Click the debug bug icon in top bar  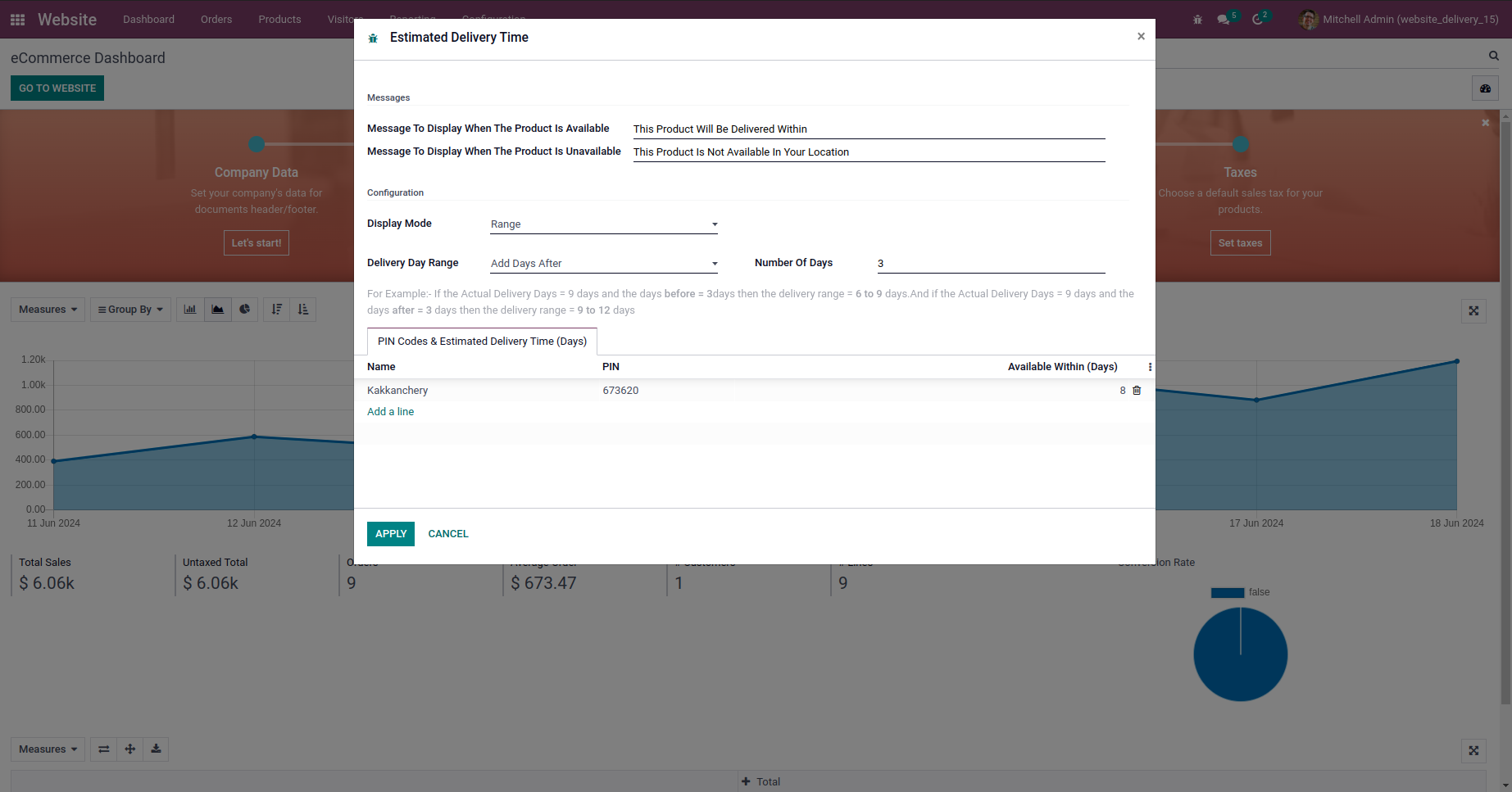pyautogui.click(x=1197, y=19)
